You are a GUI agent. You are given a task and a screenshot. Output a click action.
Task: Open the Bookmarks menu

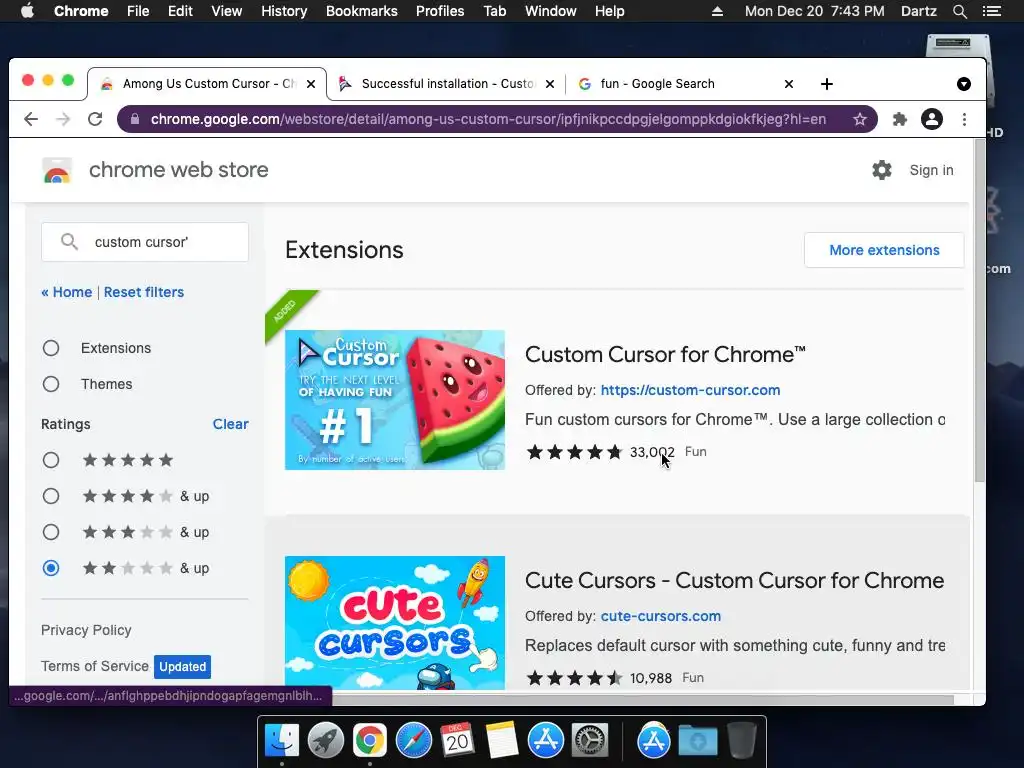tap(361, 11)
